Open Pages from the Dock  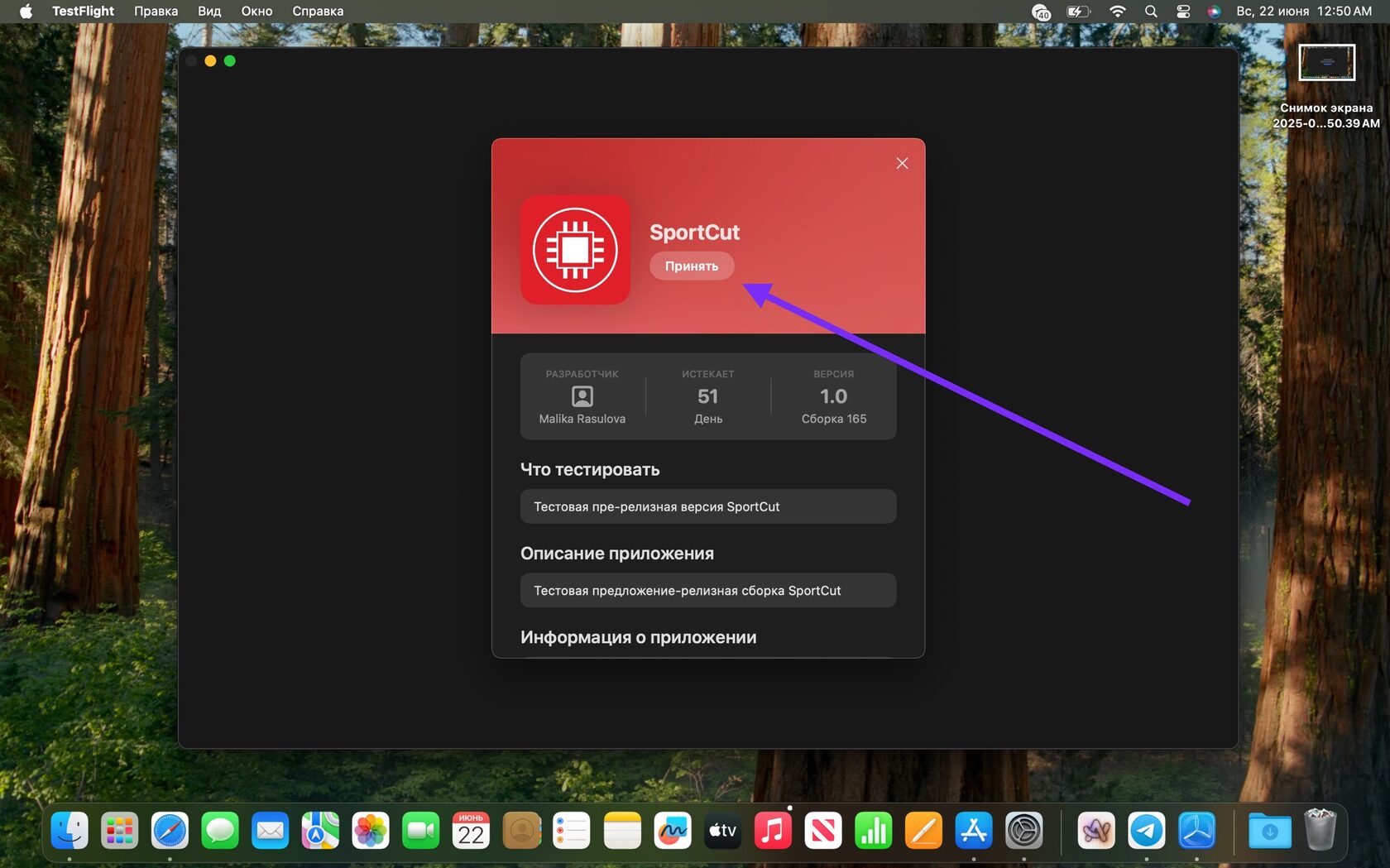click(x=923, y=830)
